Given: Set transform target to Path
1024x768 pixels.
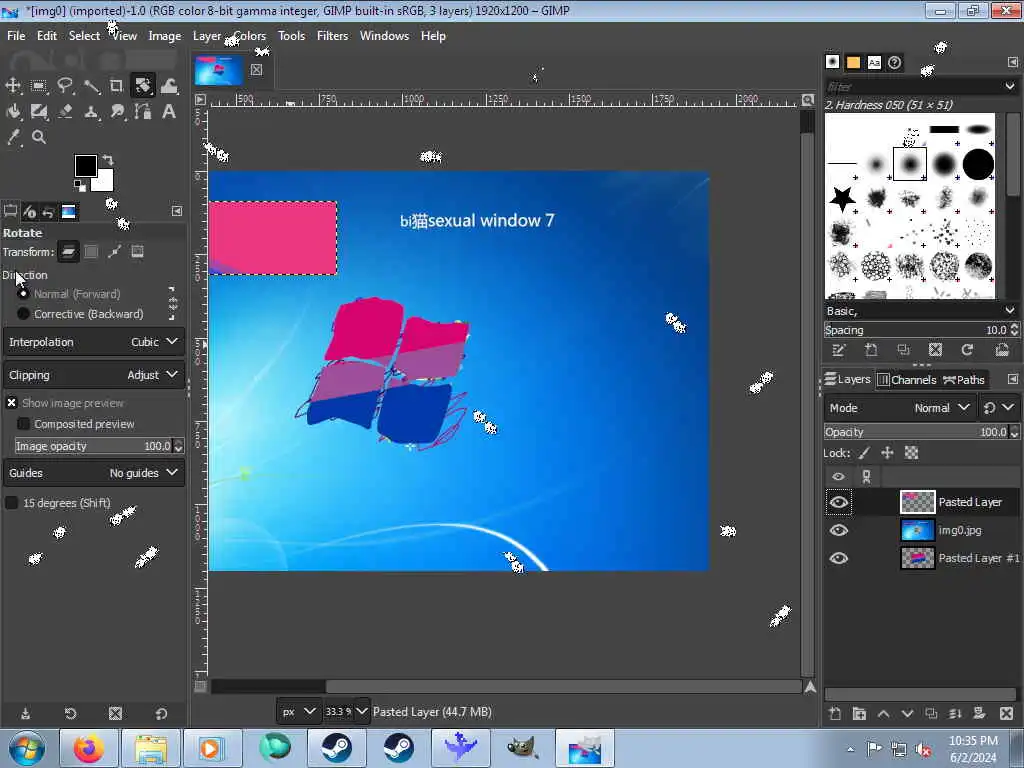Looking at the screenshot, I should [x=114, y=251].
